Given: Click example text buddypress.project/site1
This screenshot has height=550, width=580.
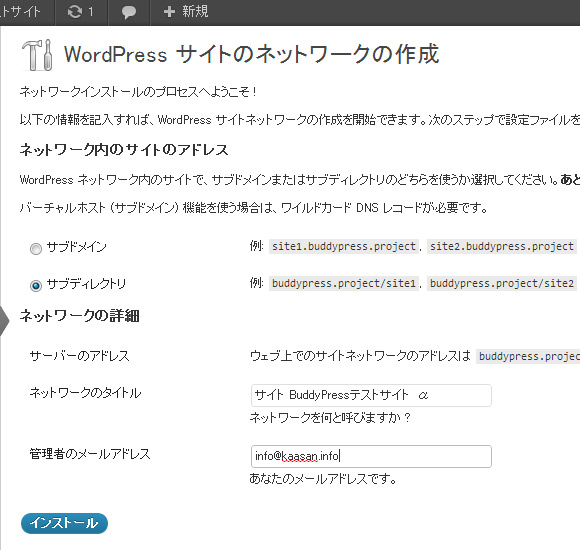Looking at the screenshot, I should pyautogui.click(x=344, y=283).
